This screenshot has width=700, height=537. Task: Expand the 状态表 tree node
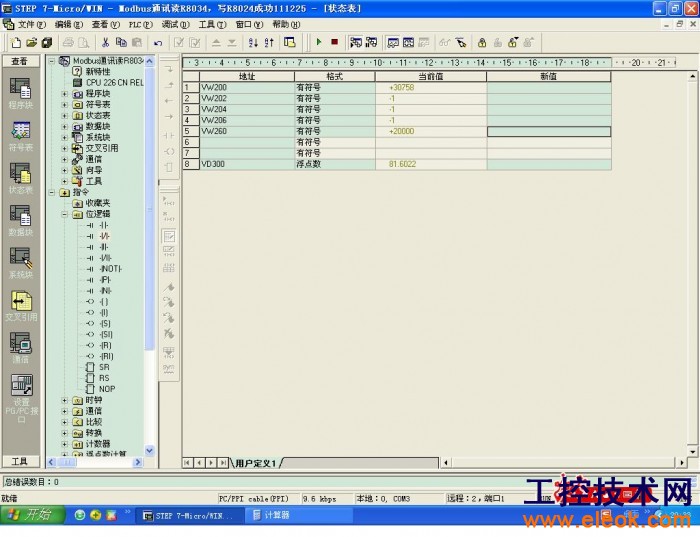pos(65,116)
